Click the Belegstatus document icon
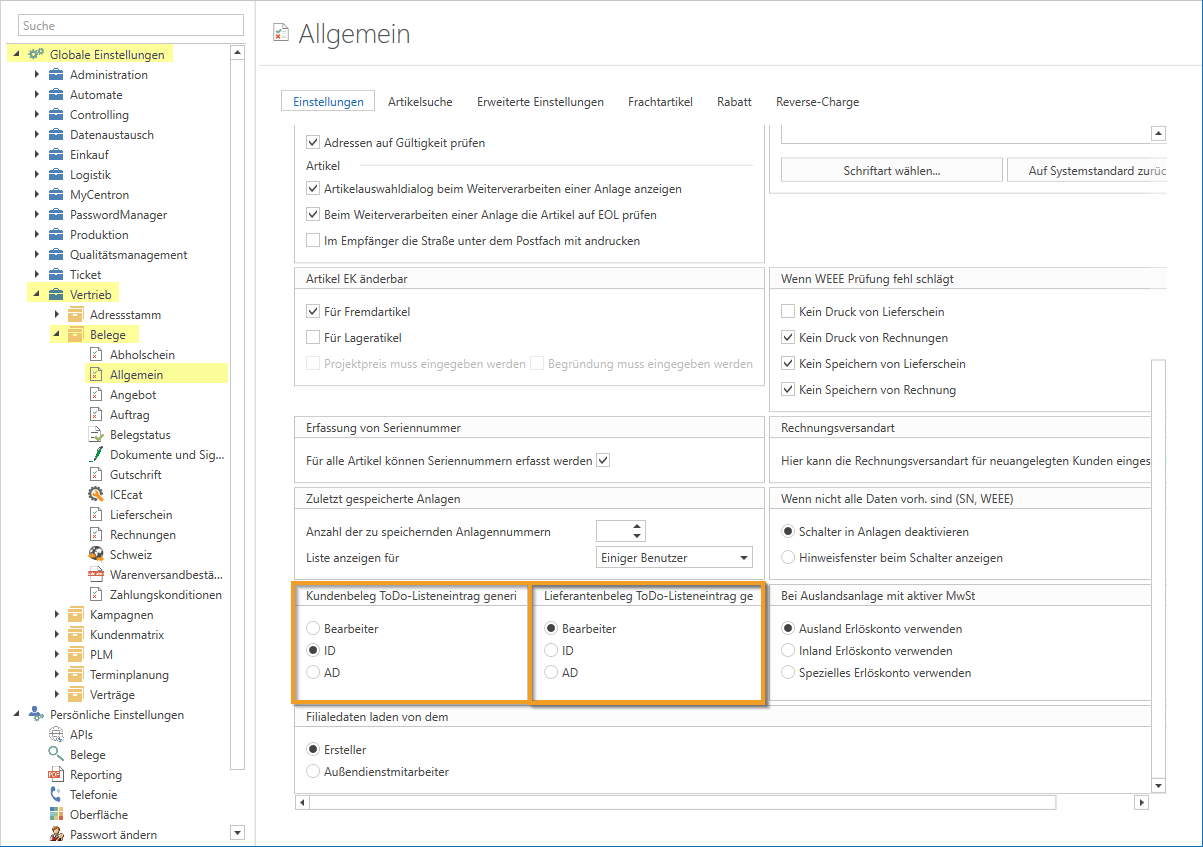The width and height of the screenshot is (1203, 847). click(96, 434)
